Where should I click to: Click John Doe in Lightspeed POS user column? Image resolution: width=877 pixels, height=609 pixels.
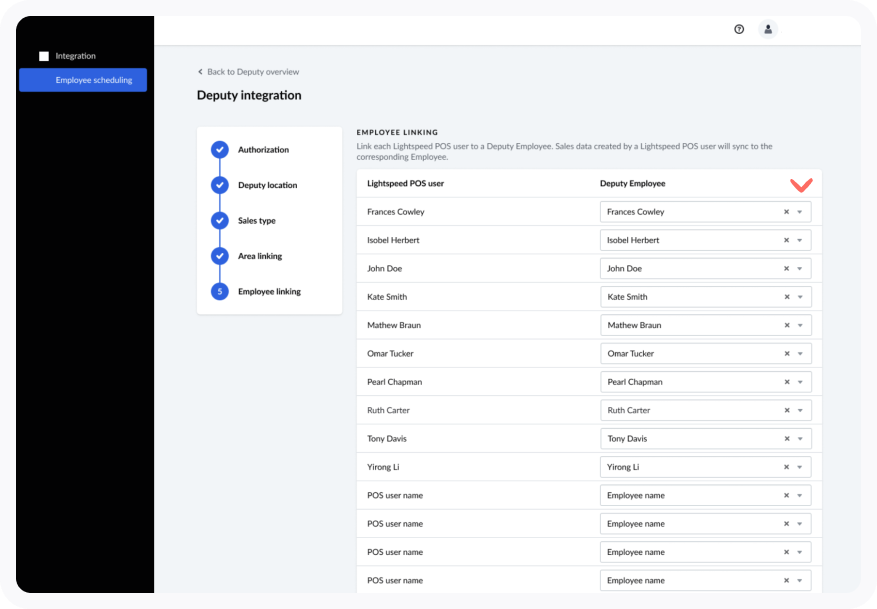click(384, 269)
